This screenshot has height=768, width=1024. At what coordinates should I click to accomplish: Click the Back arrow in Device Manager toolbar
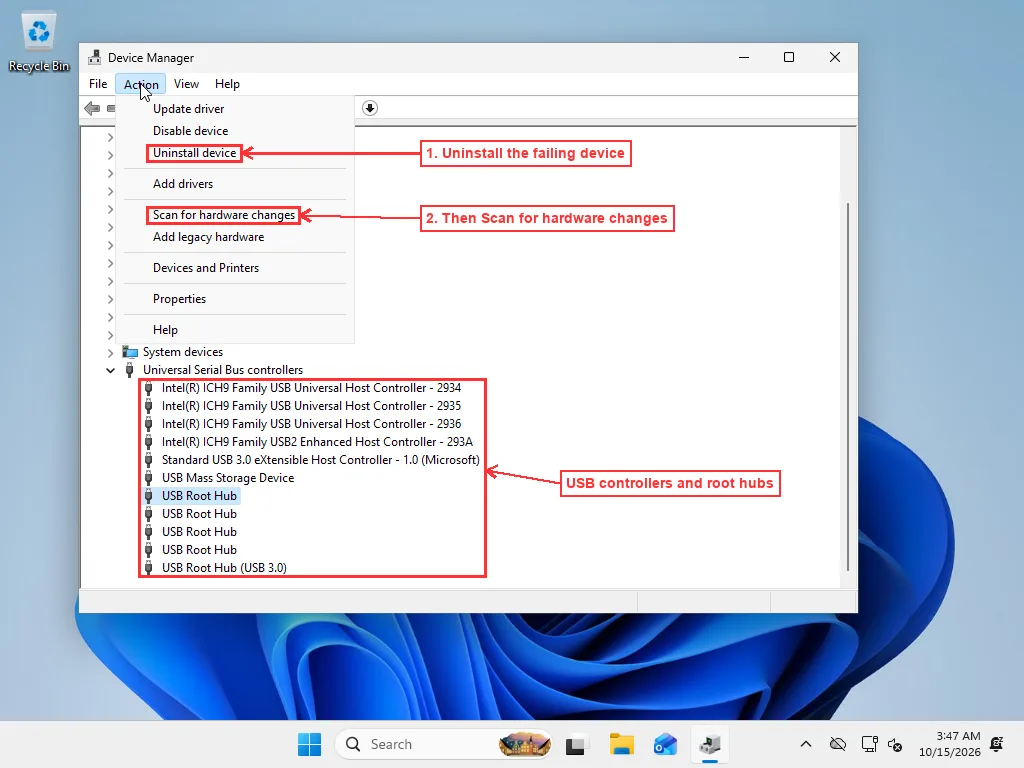(92, 108)
